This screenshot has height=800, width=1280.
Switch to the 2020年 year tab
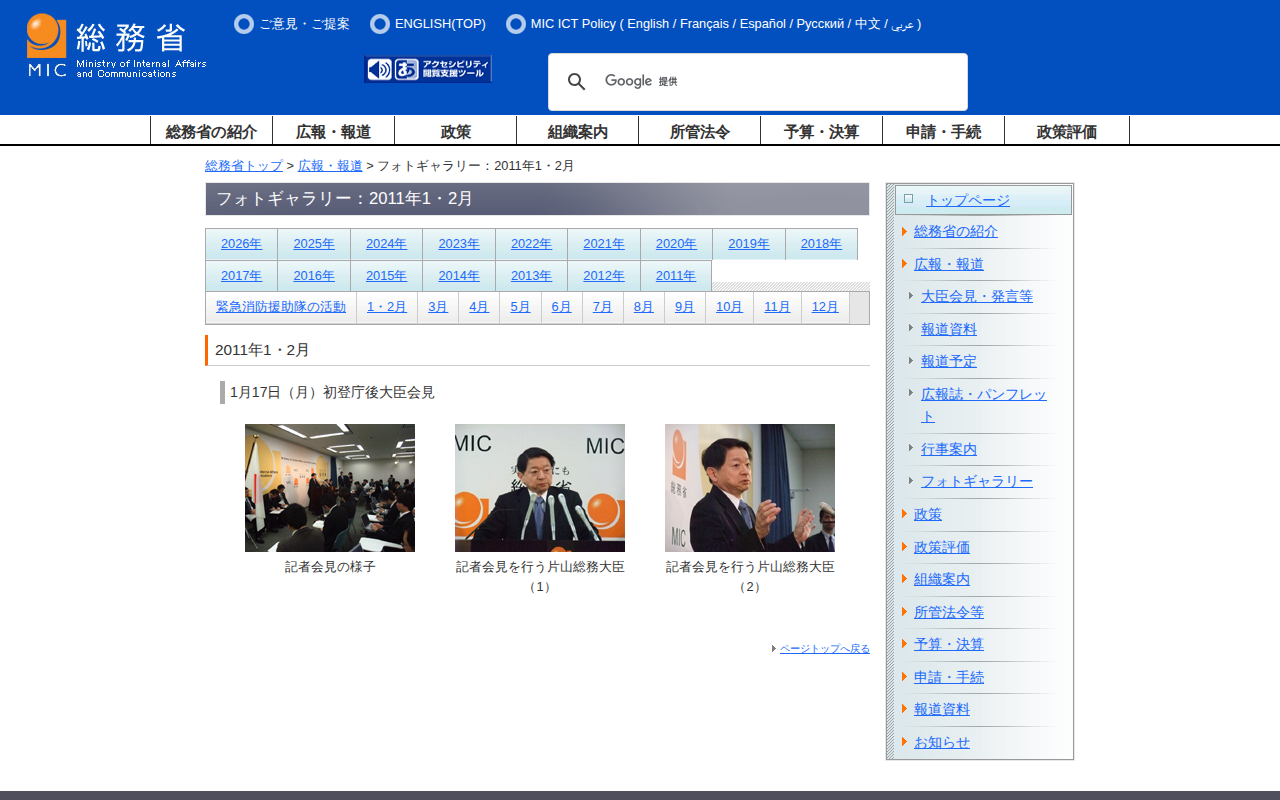click(x=676, y=244)
